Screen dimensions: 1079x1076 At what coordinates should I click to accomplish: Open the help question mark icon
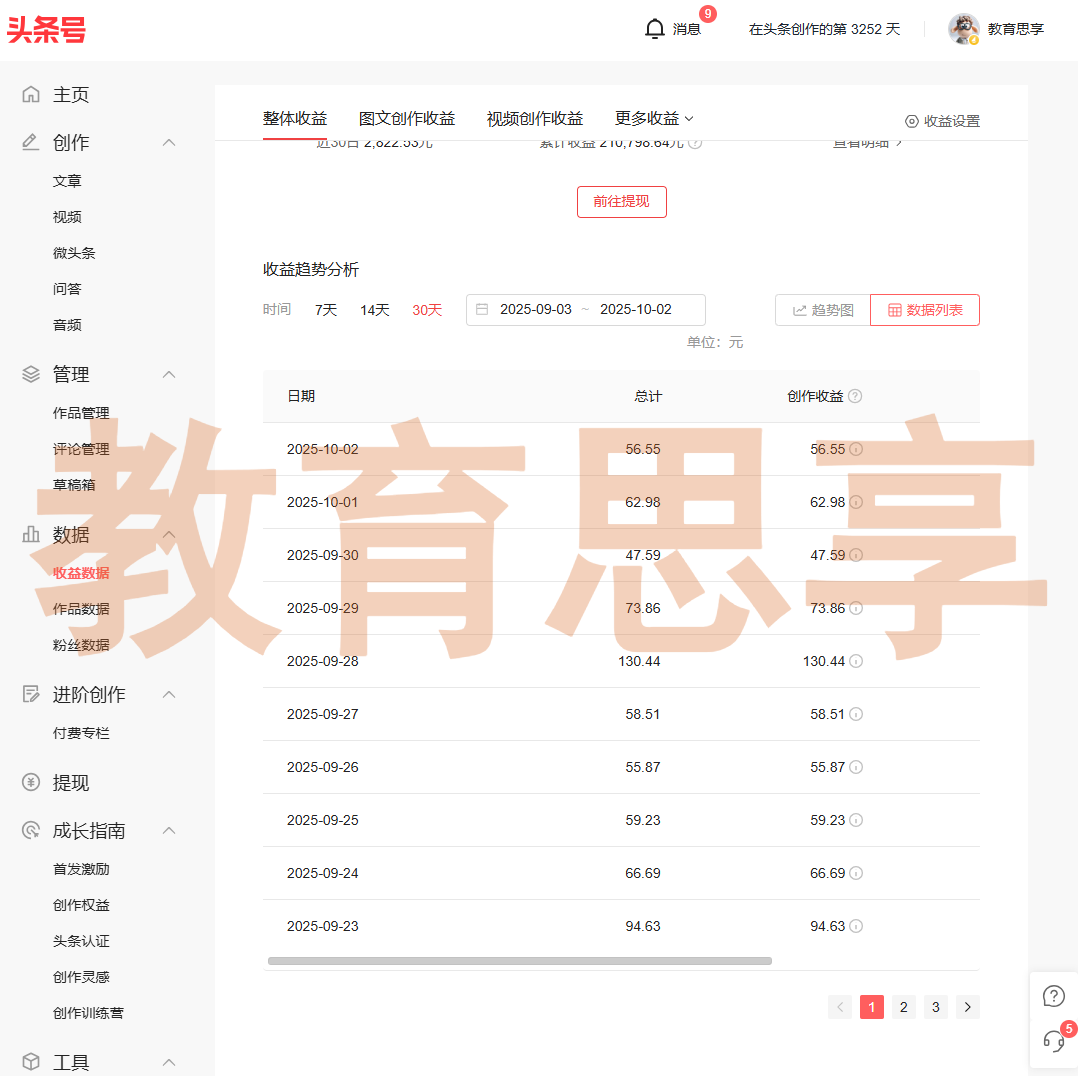coord(1053,996)
